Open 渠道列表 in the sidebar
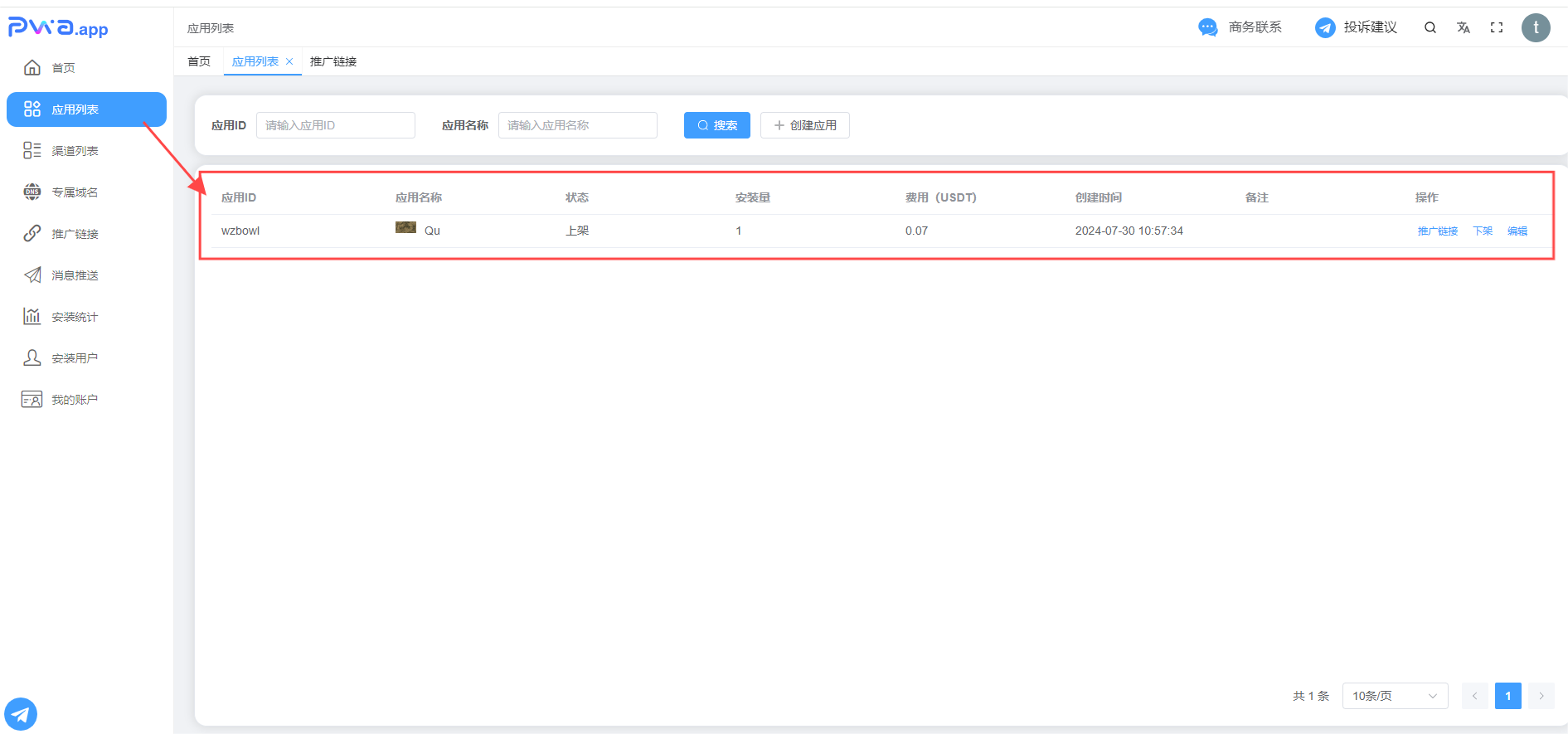This screenshot has height=734, width=1568. tap(75, 151)
